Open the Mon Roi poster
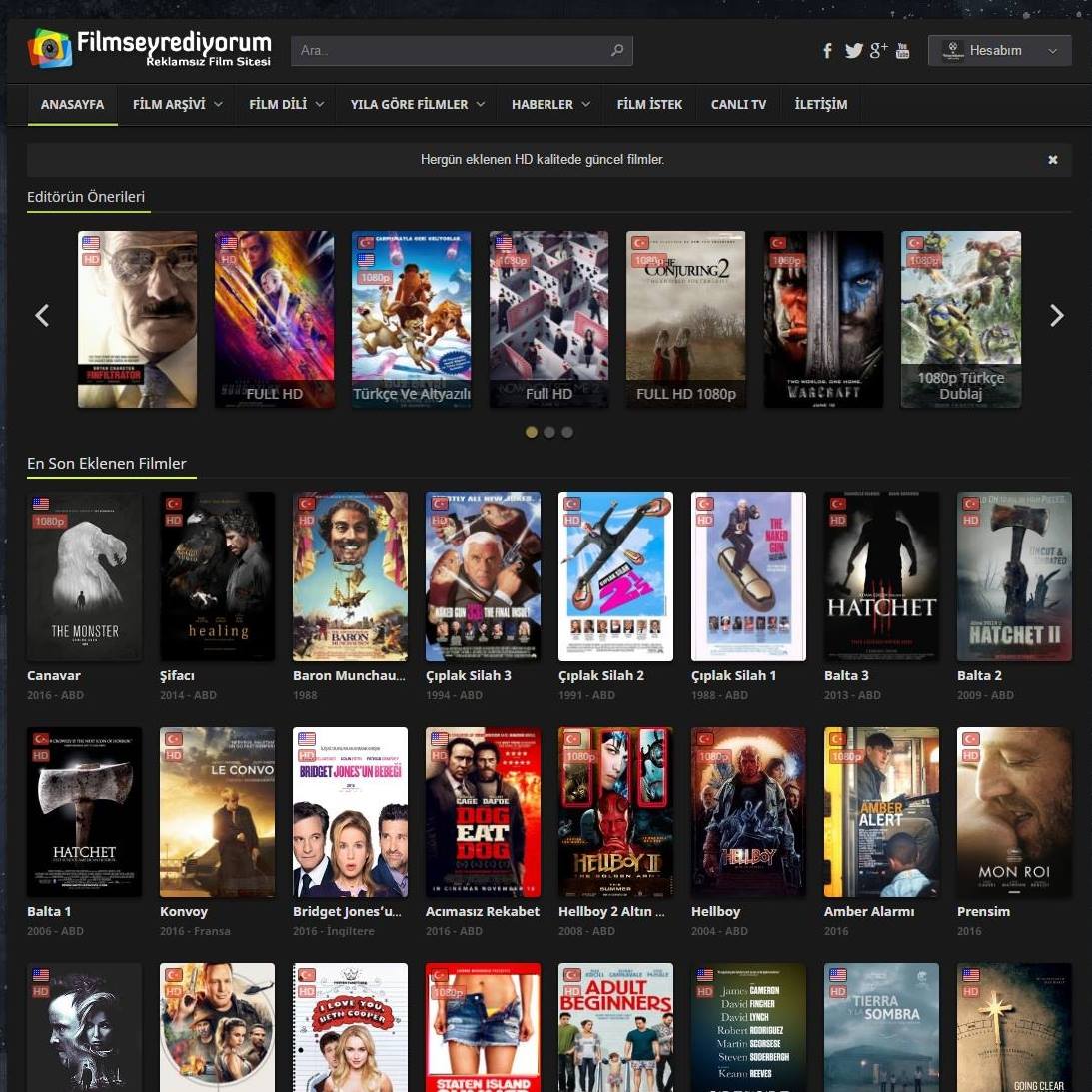Screen dimensions: 1092x1092 (x=1014, y=812)
